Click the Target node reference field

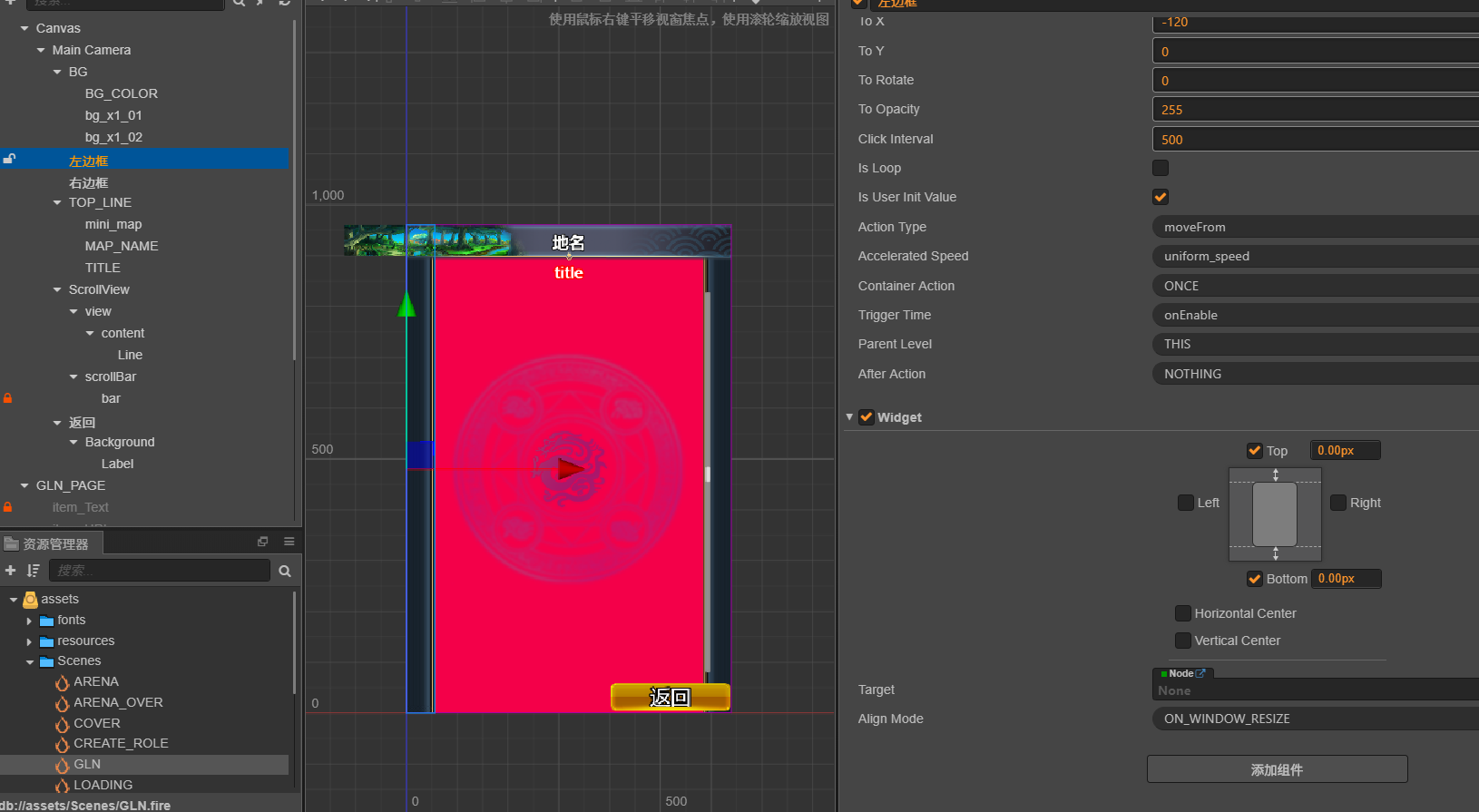(1316, 690)
